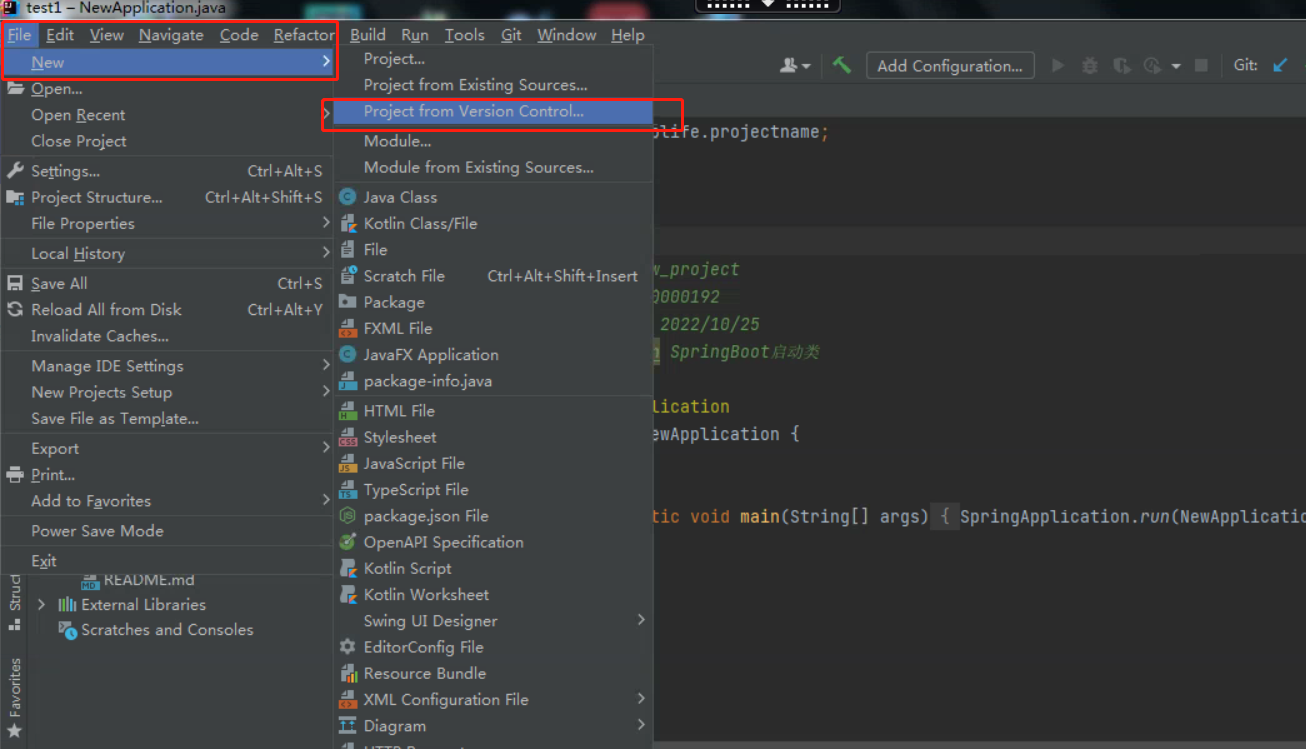Image resolution: width=1306 pixels, height=749 pixels.
Task: Click the Scratch File icon
Action: pyautogui.click(x=347, y=276)
